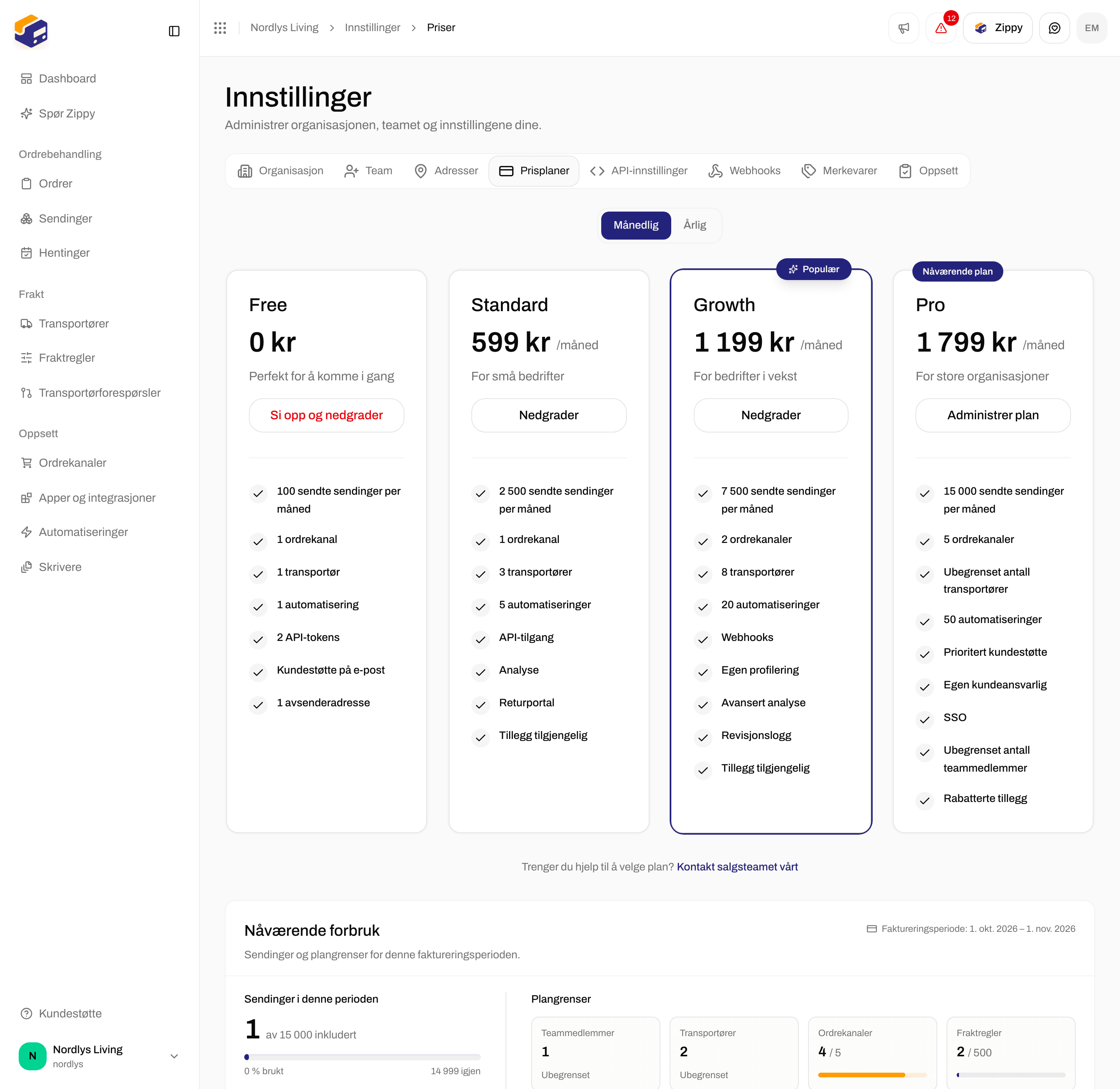Click the Zippy logo in sidebar top
Screen dimensions: 1120x1089
[31, 31]
